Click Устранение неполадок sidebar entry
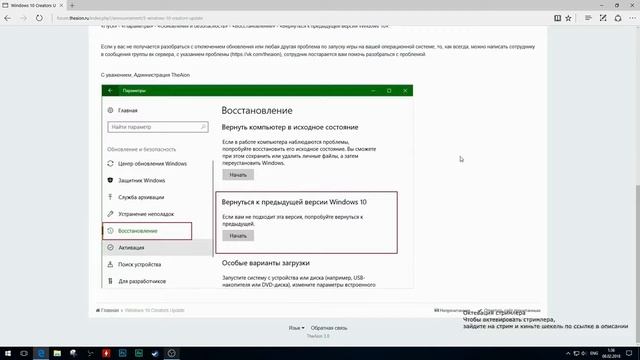Viewport: 640px width, 360px height. click(x=146, y=213)
